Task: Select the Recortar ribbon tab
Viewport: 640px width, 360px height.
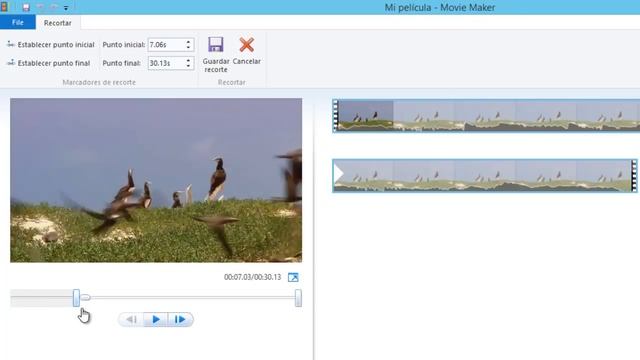Action: [58, 23]
